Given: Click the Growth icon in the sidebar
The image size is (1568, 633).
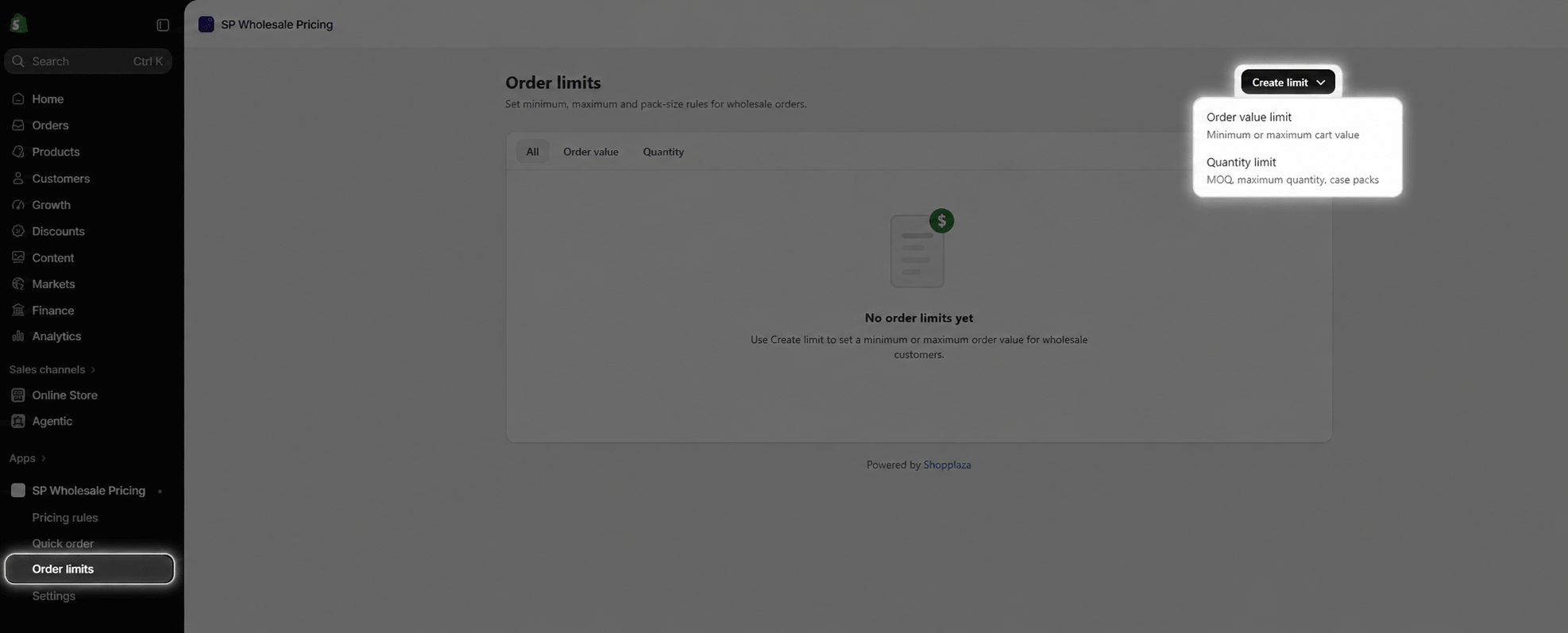Looking at the screenshot, I should 18,205.
